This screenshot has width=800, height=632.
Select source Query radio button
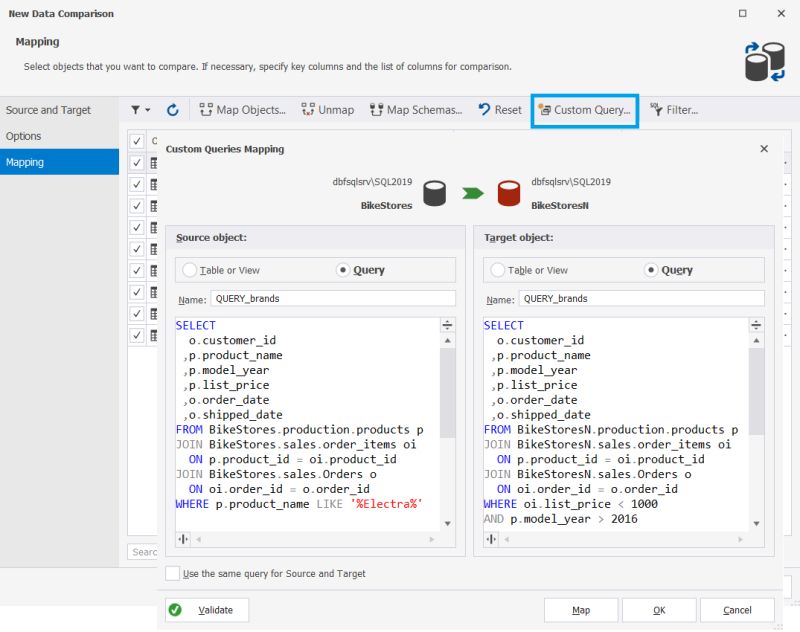pos(343,270)
